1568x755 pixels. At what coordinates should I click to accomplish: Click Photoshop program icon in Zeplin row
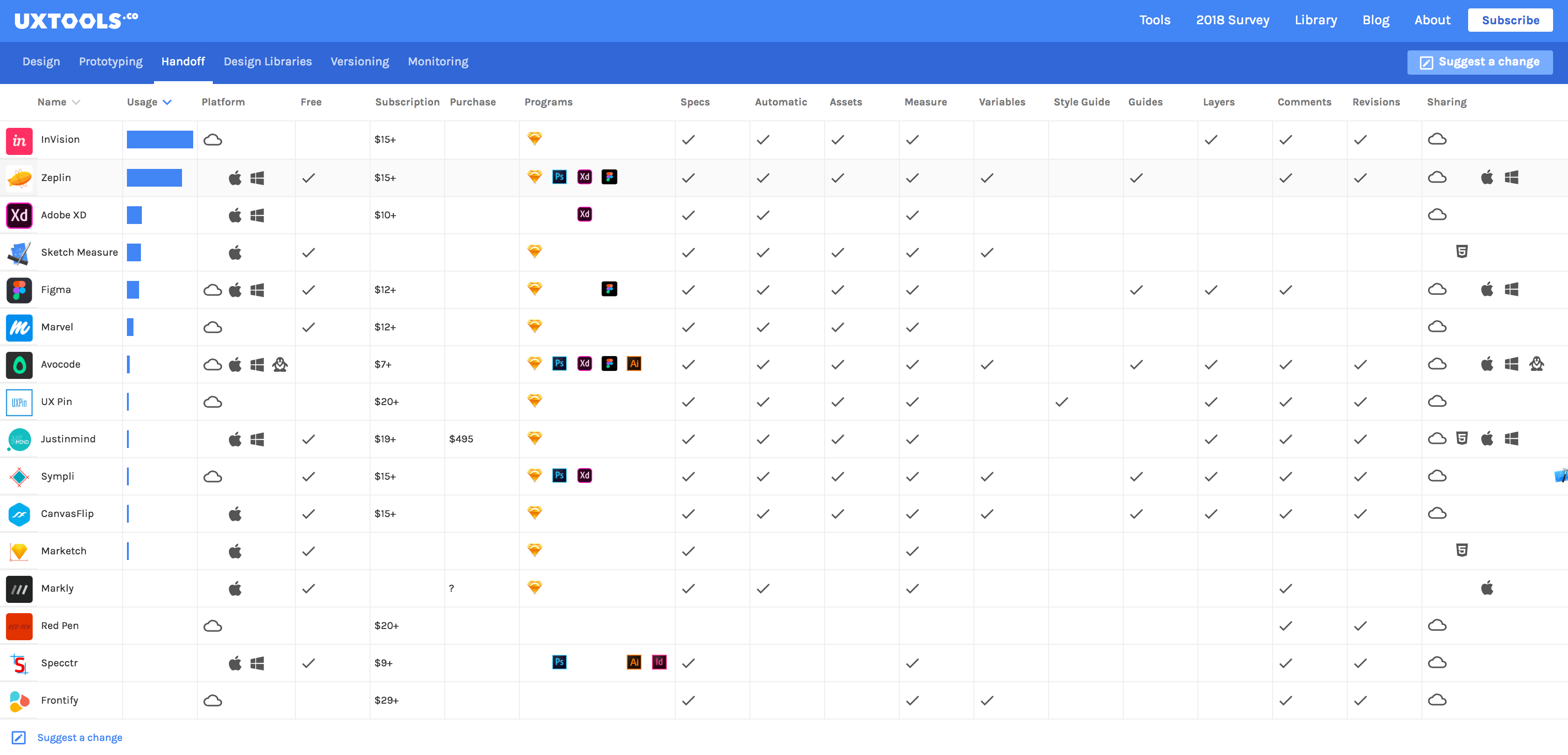[x=560, y=177]
